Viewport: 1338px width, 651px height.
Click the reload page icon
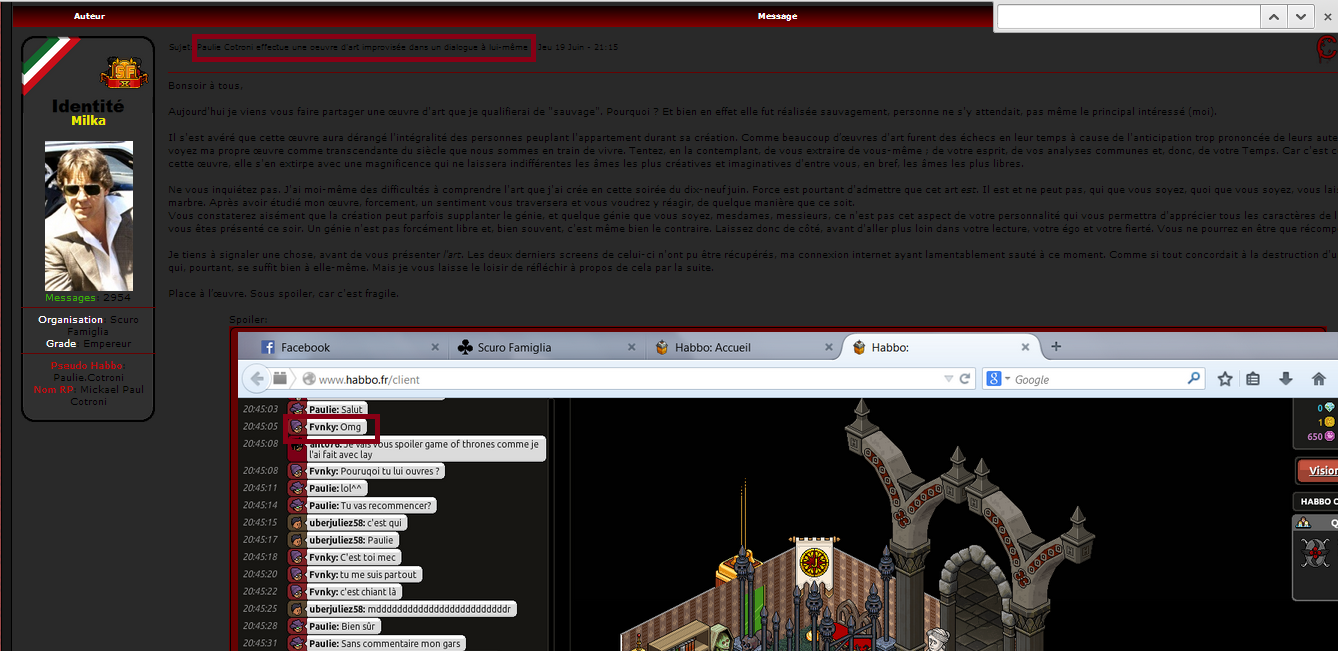(x=965, y=379)
